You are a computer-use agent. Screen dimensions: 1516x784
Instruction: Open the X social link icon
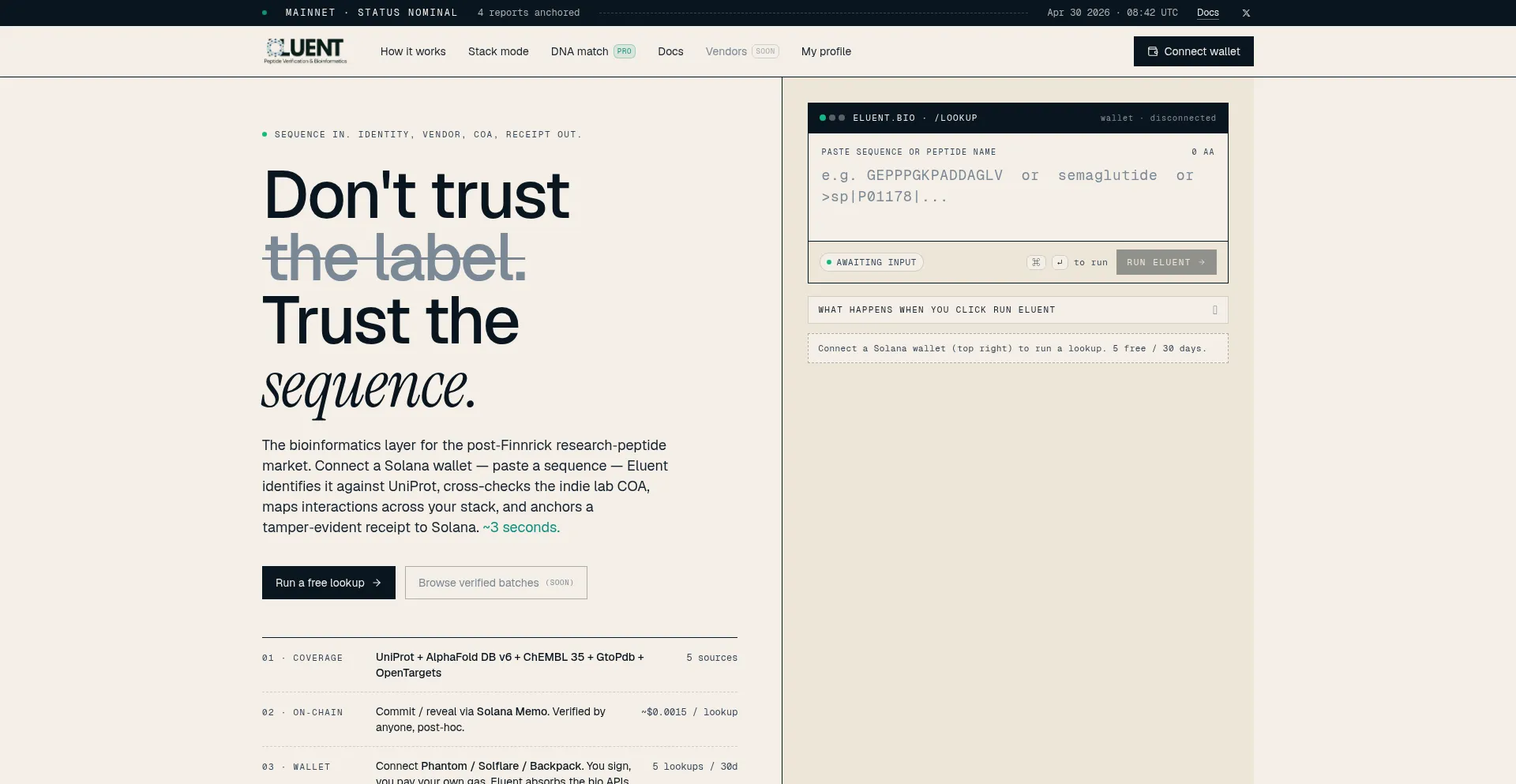coord(1246,13)
